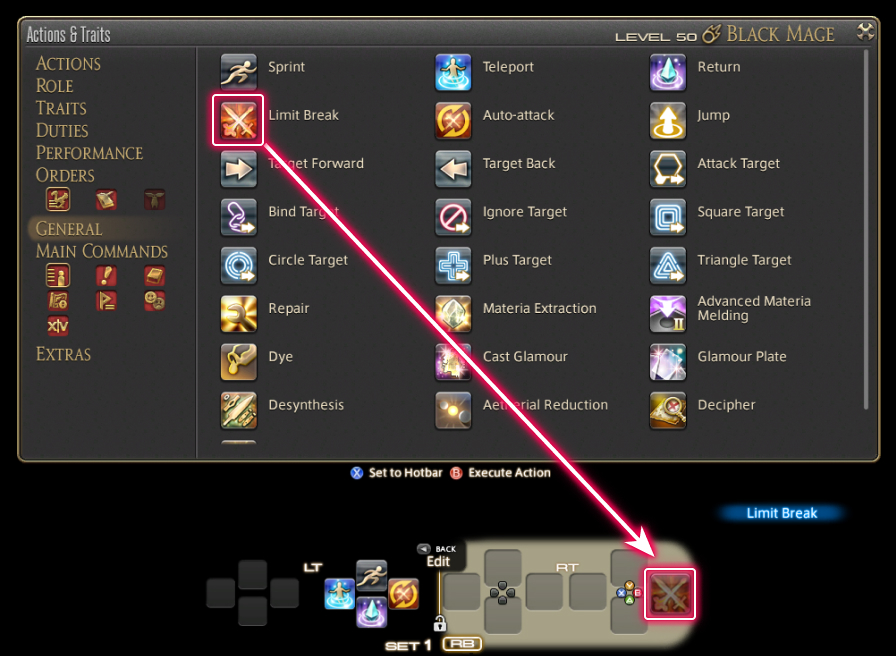Screen dimensions: 896x656
Task: Select the Repair wrench icon
Action: (239, 314)
